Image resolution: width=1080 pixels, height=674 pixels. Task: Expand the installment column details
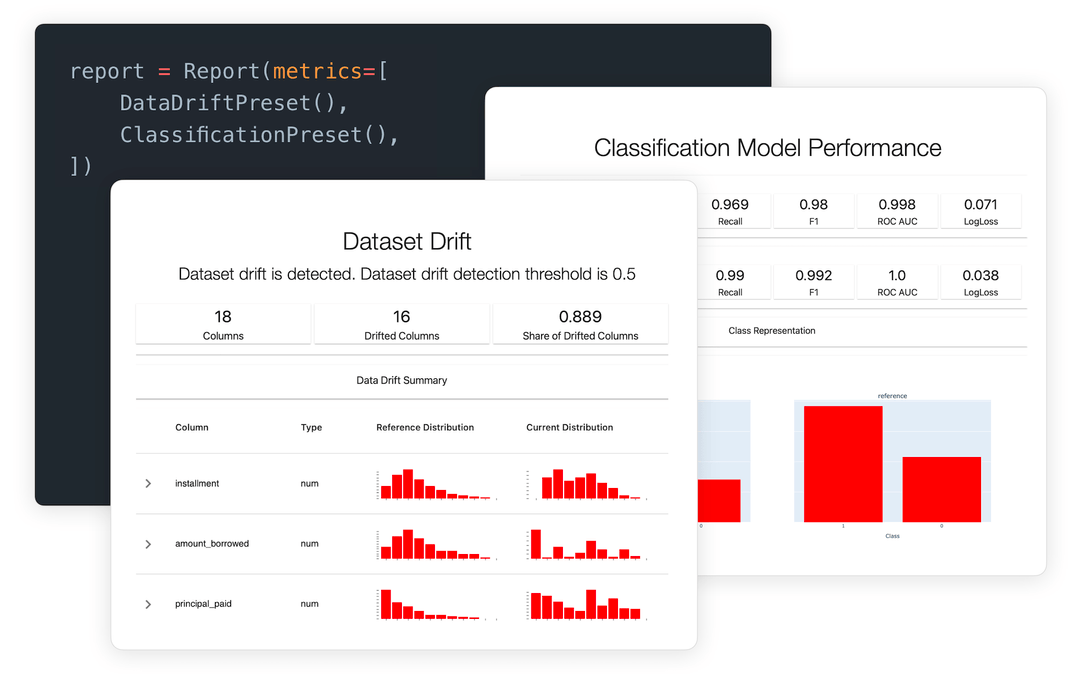[148, 483]
